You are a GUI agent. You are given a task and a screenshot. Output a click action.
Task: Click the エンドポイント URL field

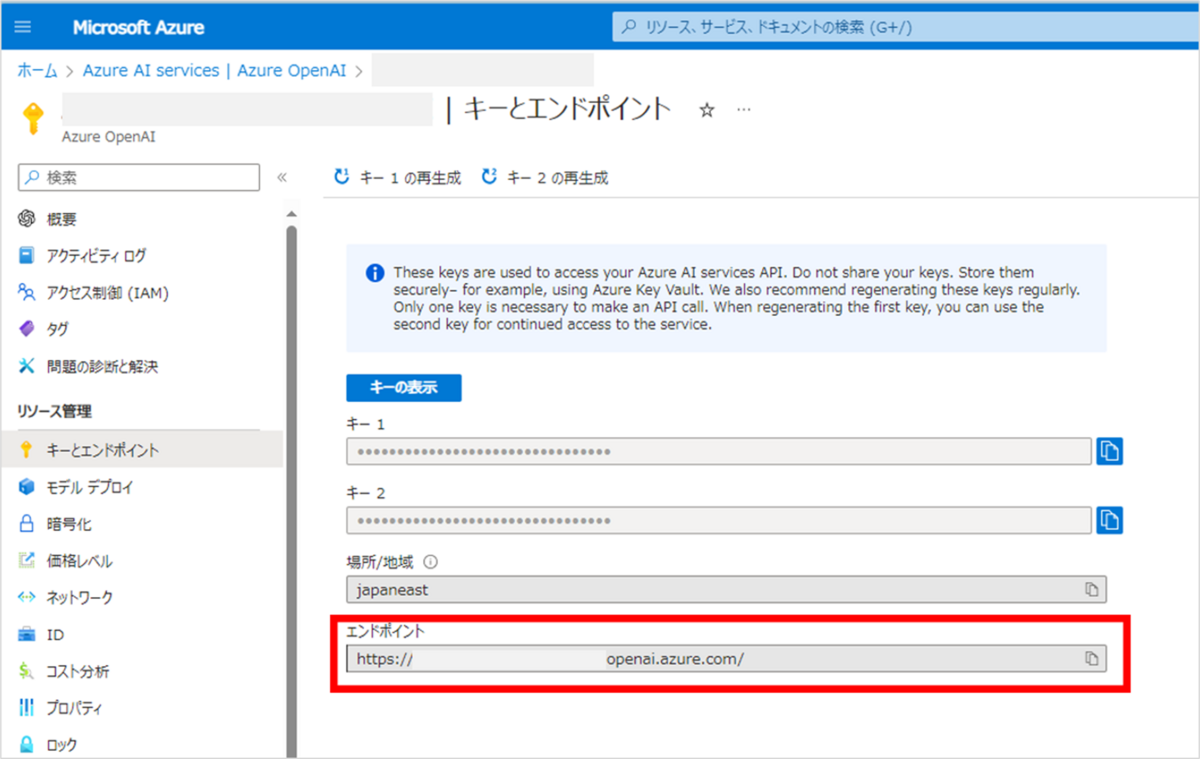click(x=727, y=659)
